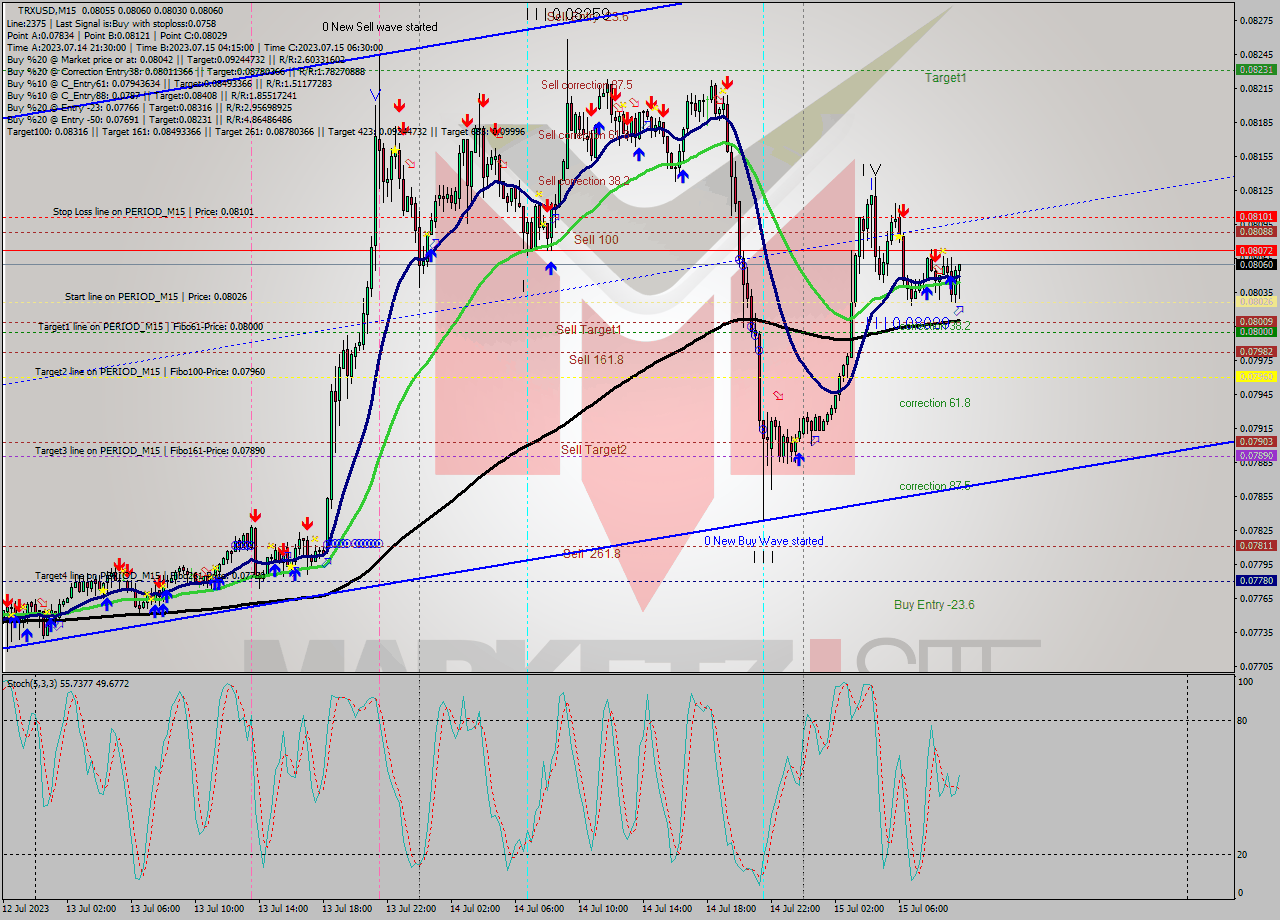The image size is (1280, 920).
Task: Click the 0.07705 price axis value
Action: coord(1255,666)
